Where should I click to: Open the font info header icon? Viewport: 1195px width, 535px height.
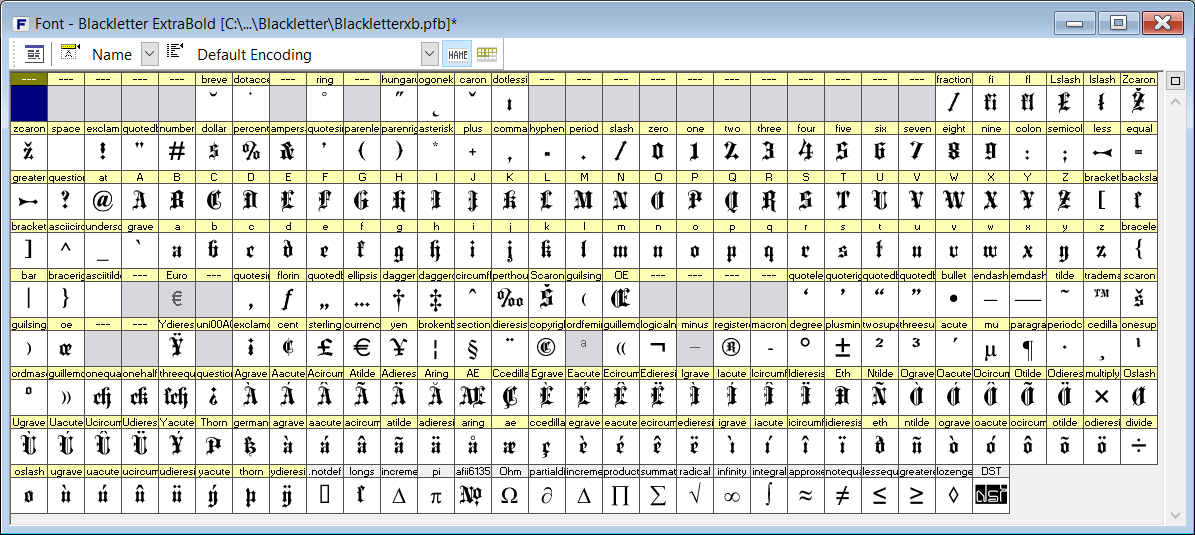(34, 54)
